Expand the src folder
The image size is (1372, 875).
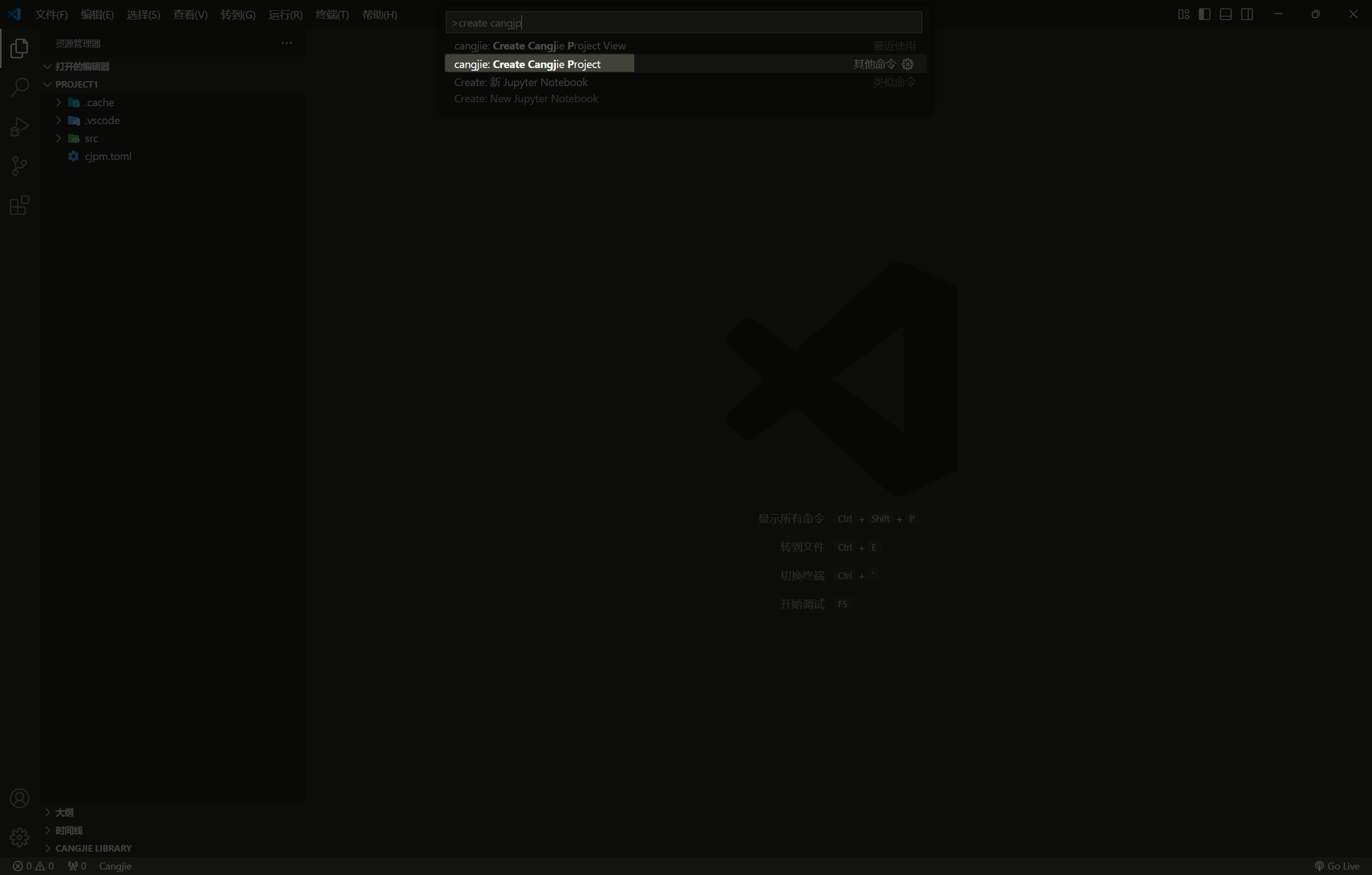[91, 138]
